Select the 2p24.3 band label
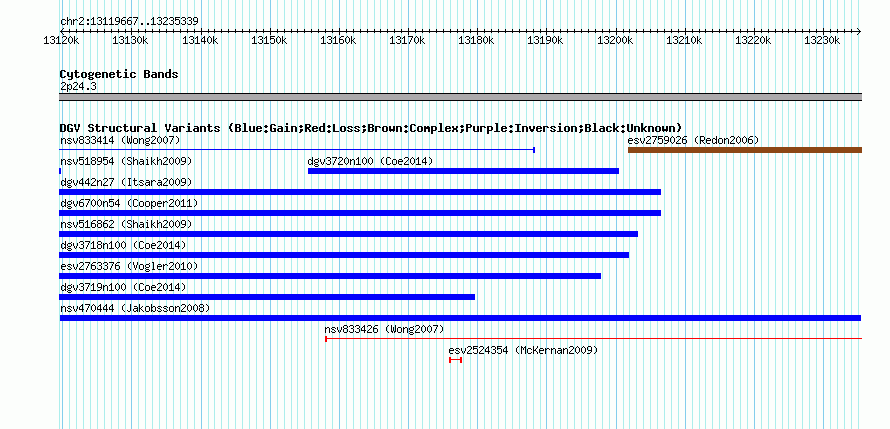This screenshot has height=429, width=890. (x=78, y=86)
